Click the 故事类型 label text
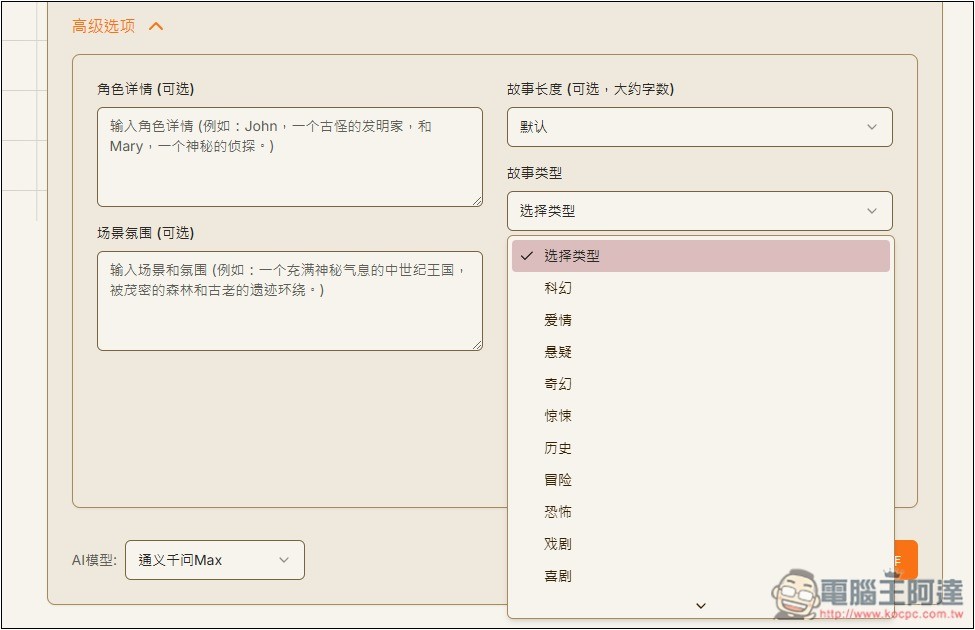 [534, 173]
